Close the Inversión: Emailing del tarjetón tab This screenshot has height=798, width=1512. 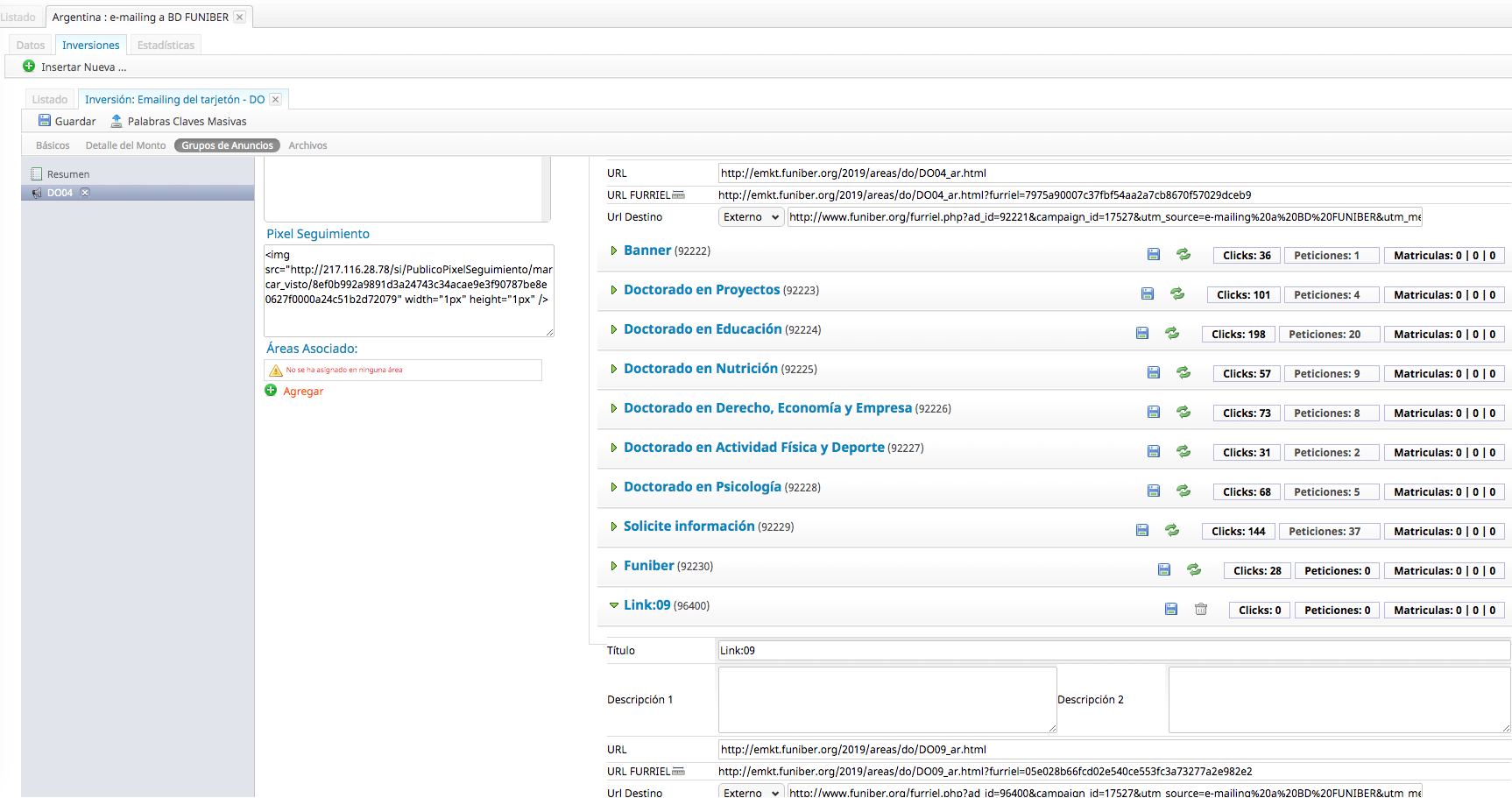[275, 99]
